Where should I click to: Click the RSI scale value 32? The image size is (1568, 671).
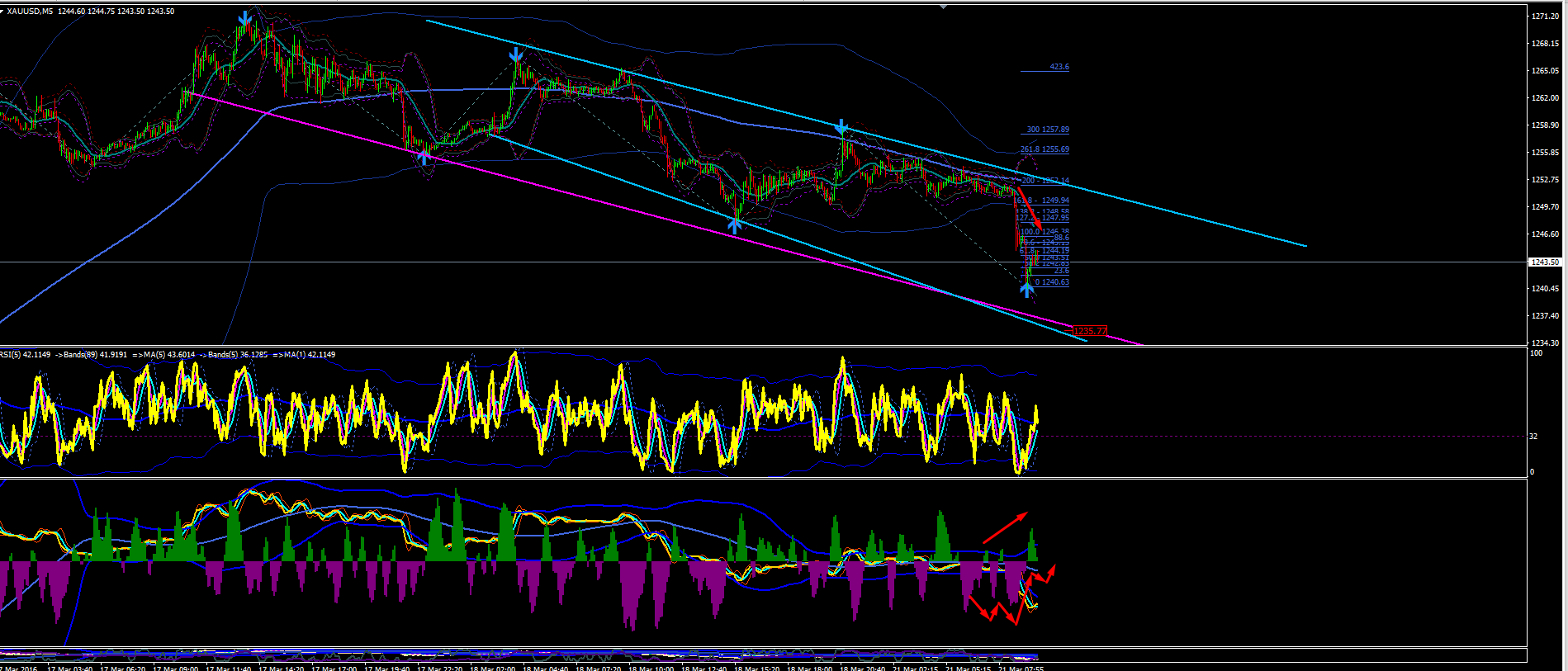1534,437
